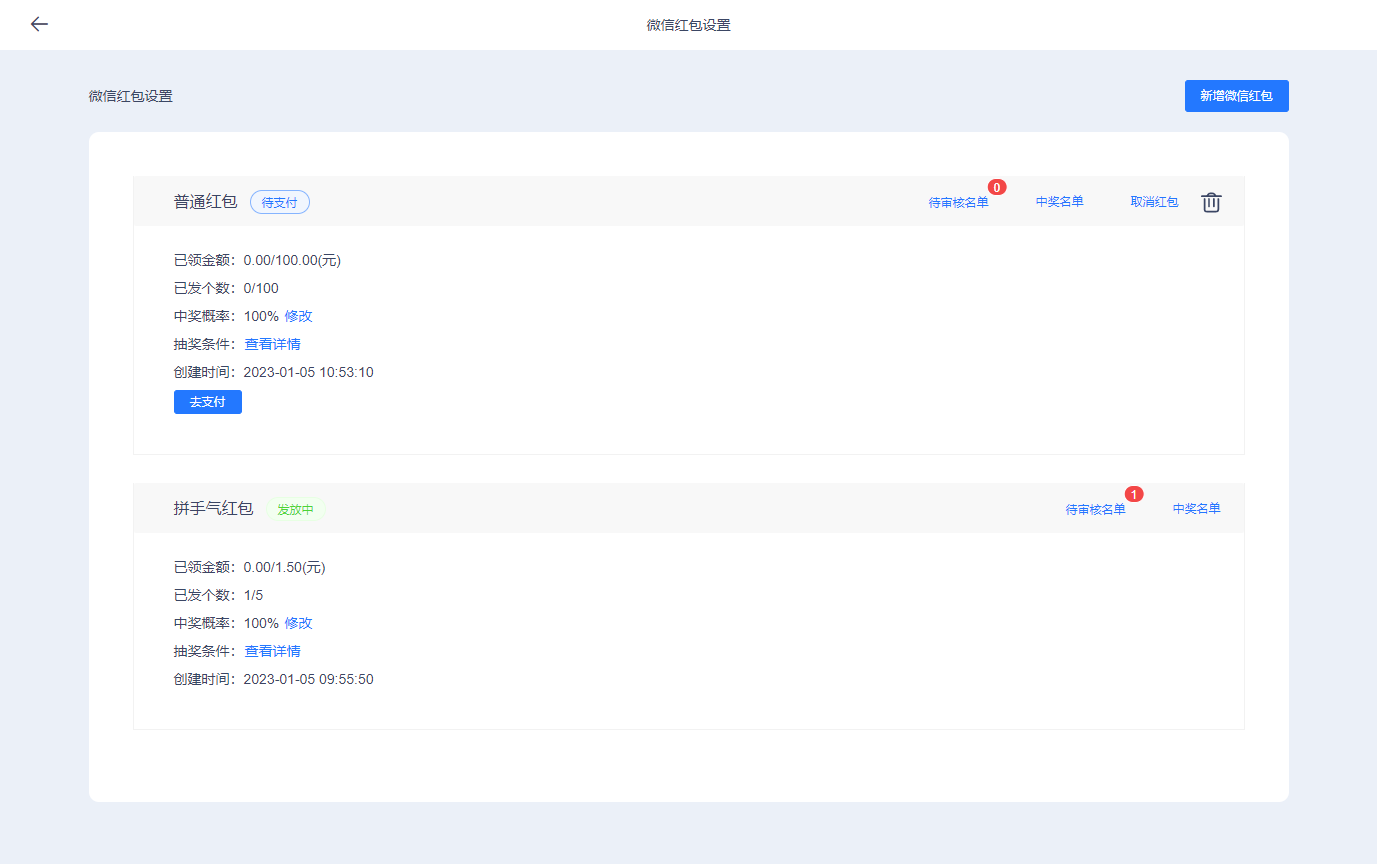Click the 发放中 status tag
Viewport: 1377px width, 864px height.
coord(296,509)
